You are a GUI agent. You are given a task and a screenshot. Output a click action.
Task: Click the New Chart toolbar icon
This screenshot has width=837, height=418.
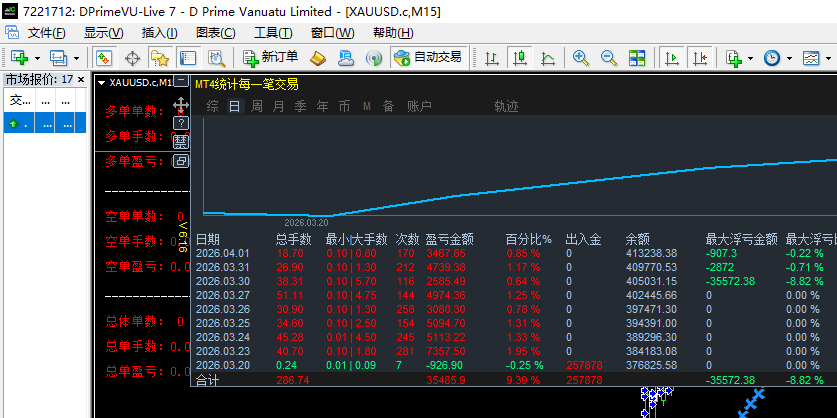coord(20,58)
